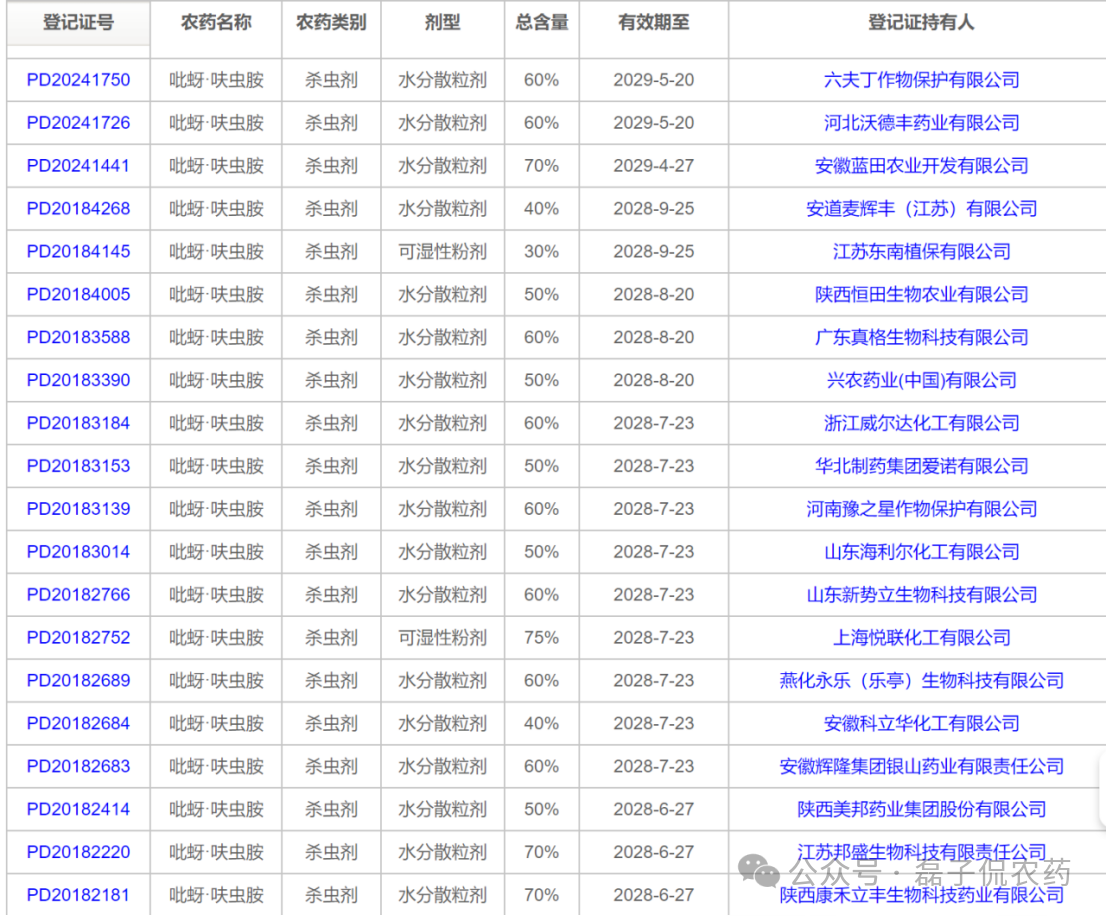This screenshot has height=916, width=1107.
Task: Open registration PD20184145 link
Action: tap(78, 251)
